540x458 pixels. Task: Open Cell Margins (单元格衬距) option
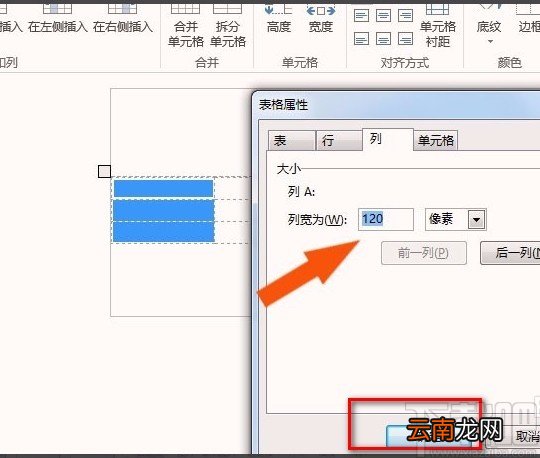(438, 26)
